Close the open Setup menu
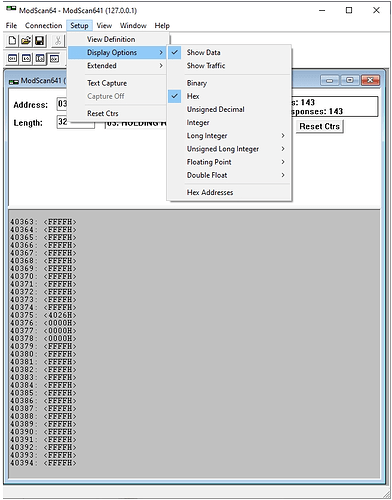The width and height of the screenshot is (392, 500). [x=79, y=26]
